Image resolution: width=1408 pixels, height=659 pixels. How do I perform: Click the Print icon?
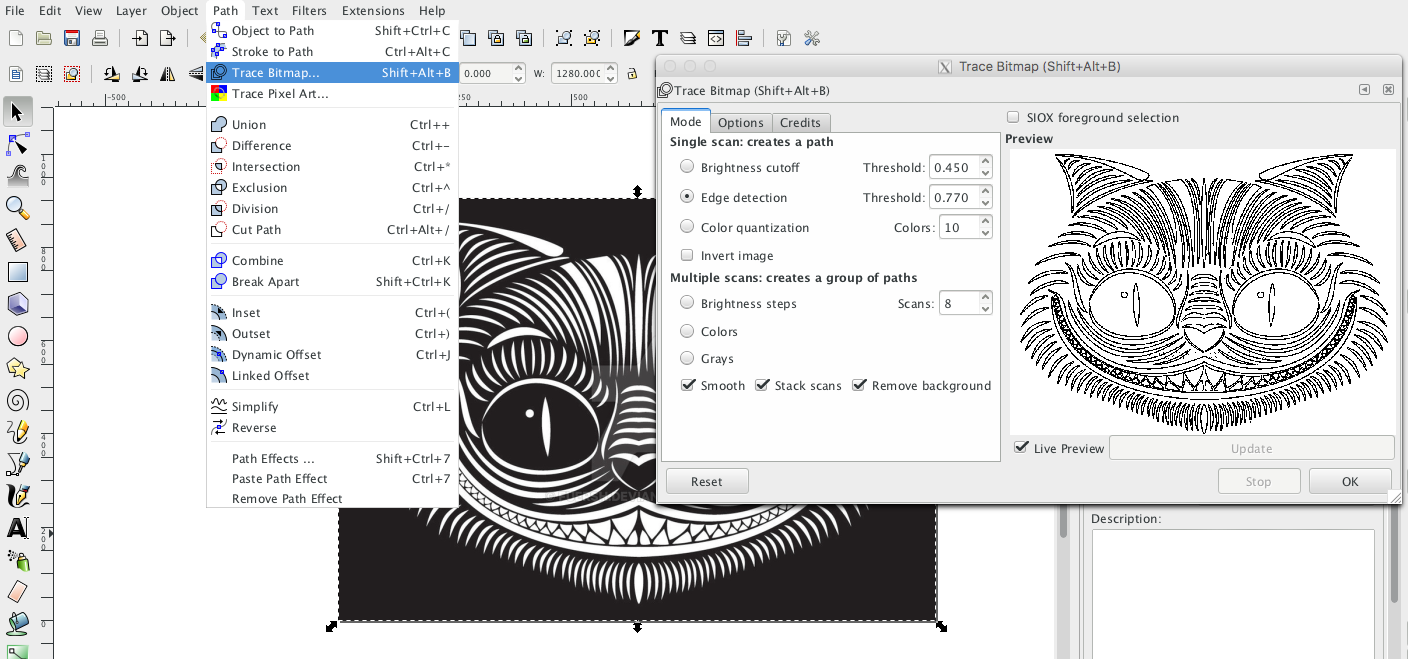pyautogui.click(x=100, y=38)
